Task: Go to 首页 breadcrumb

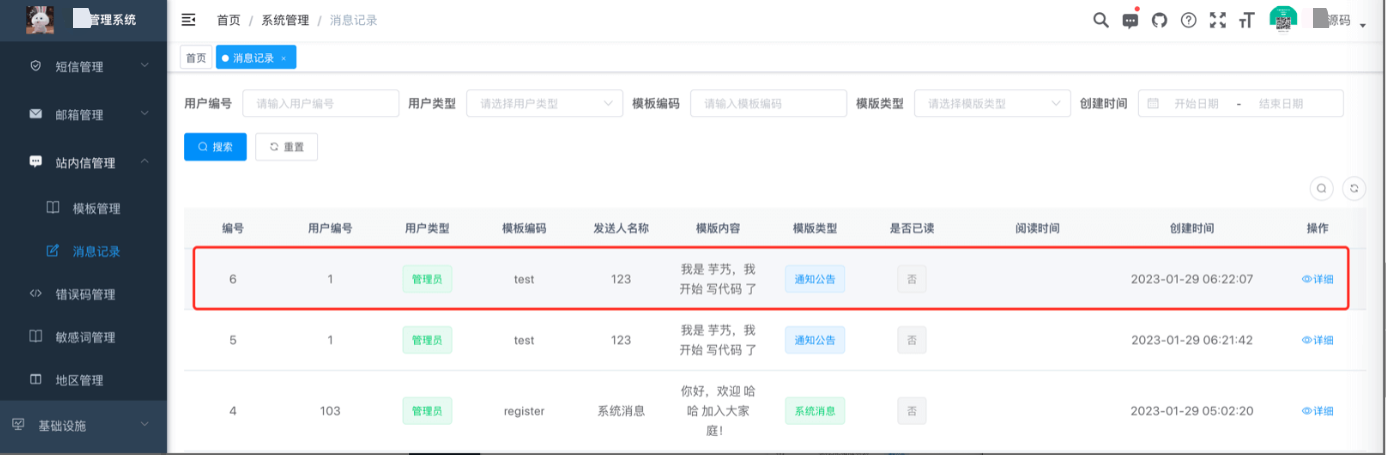Action: click(x=229, y=20)
